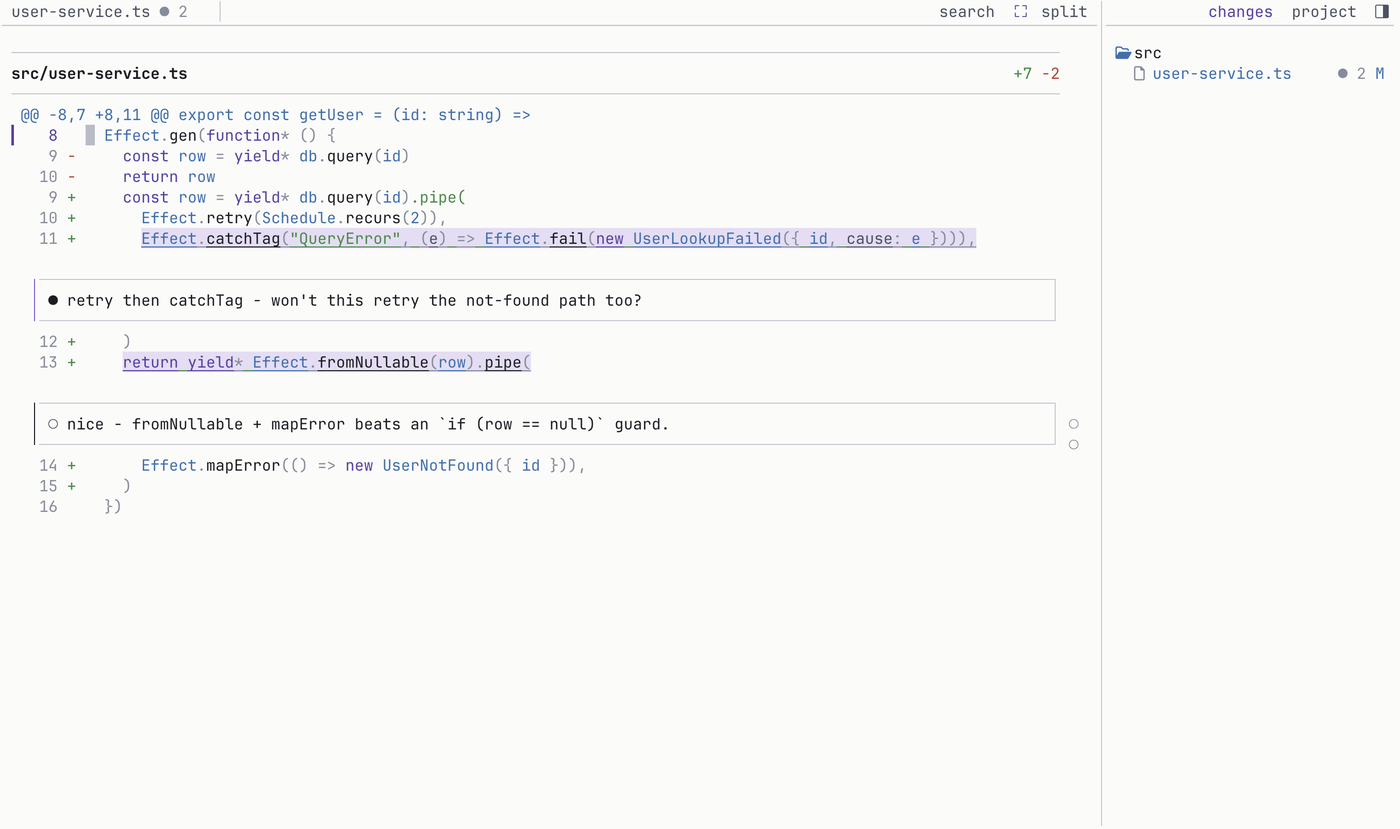Screen dimensions: 1400x829
Task: Open the search function
Action: pyautogui.click(x=967, y=12)
